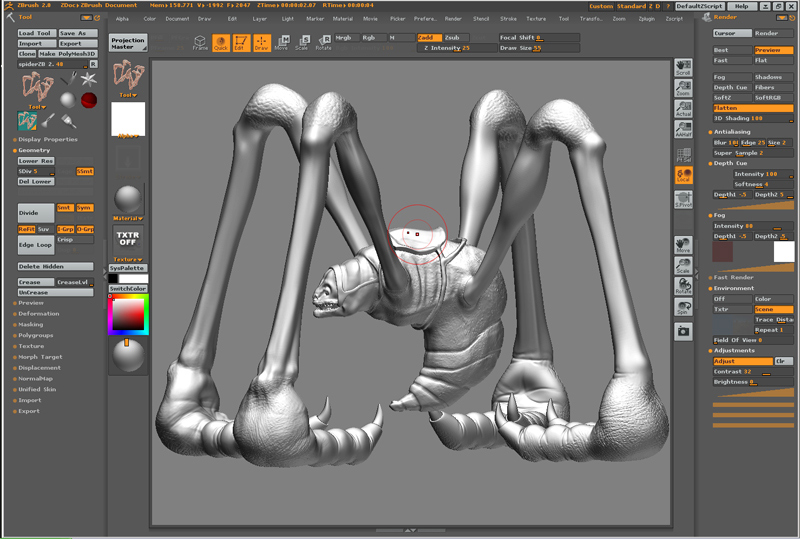
Task: Expand the Masking subpalette
Action: [31, 324]
